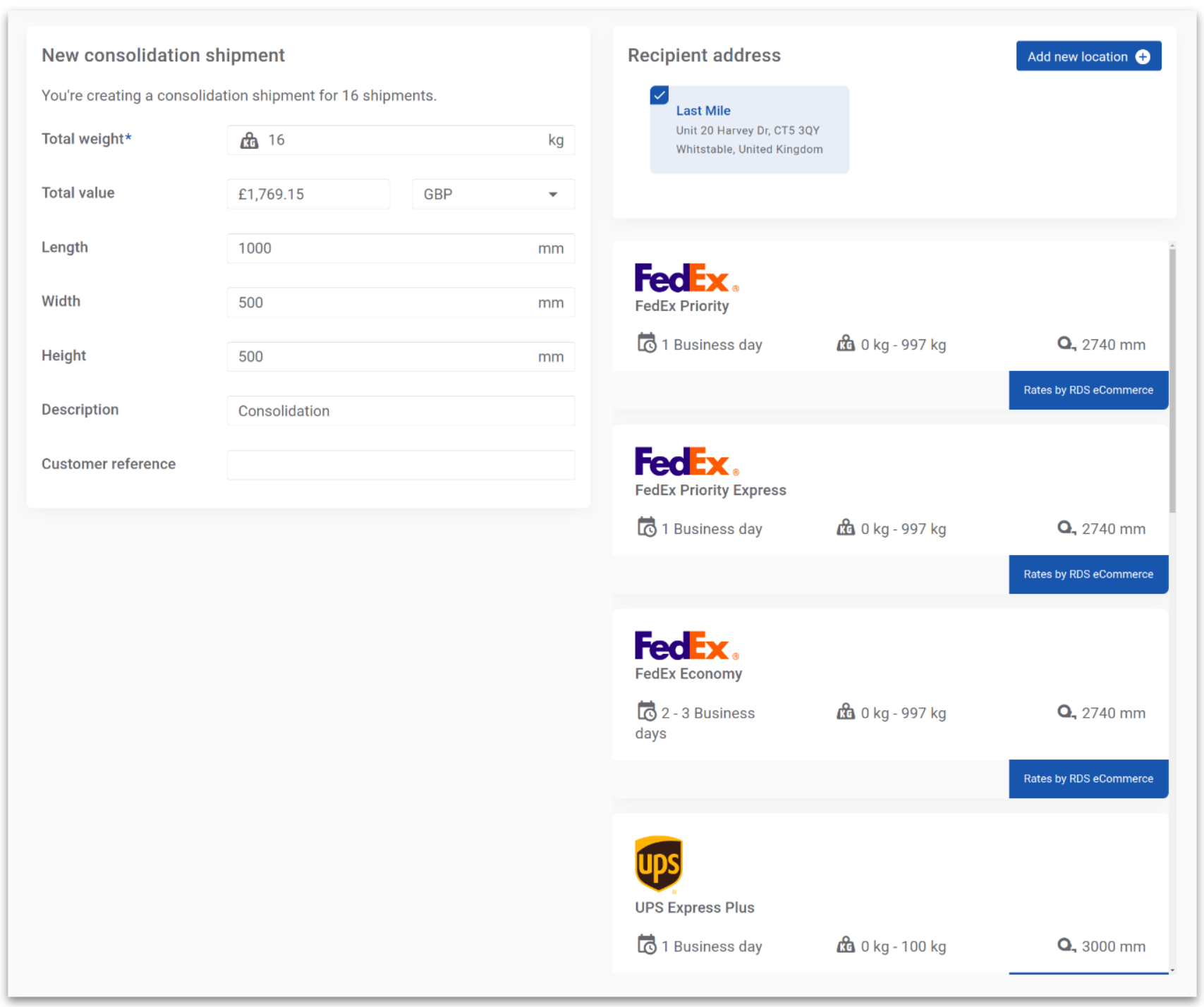The height and width of the screenshot is (1007, 1204).
Task: Uncheck the Last Mile address checkbox
Action: (x=659, y=95)
